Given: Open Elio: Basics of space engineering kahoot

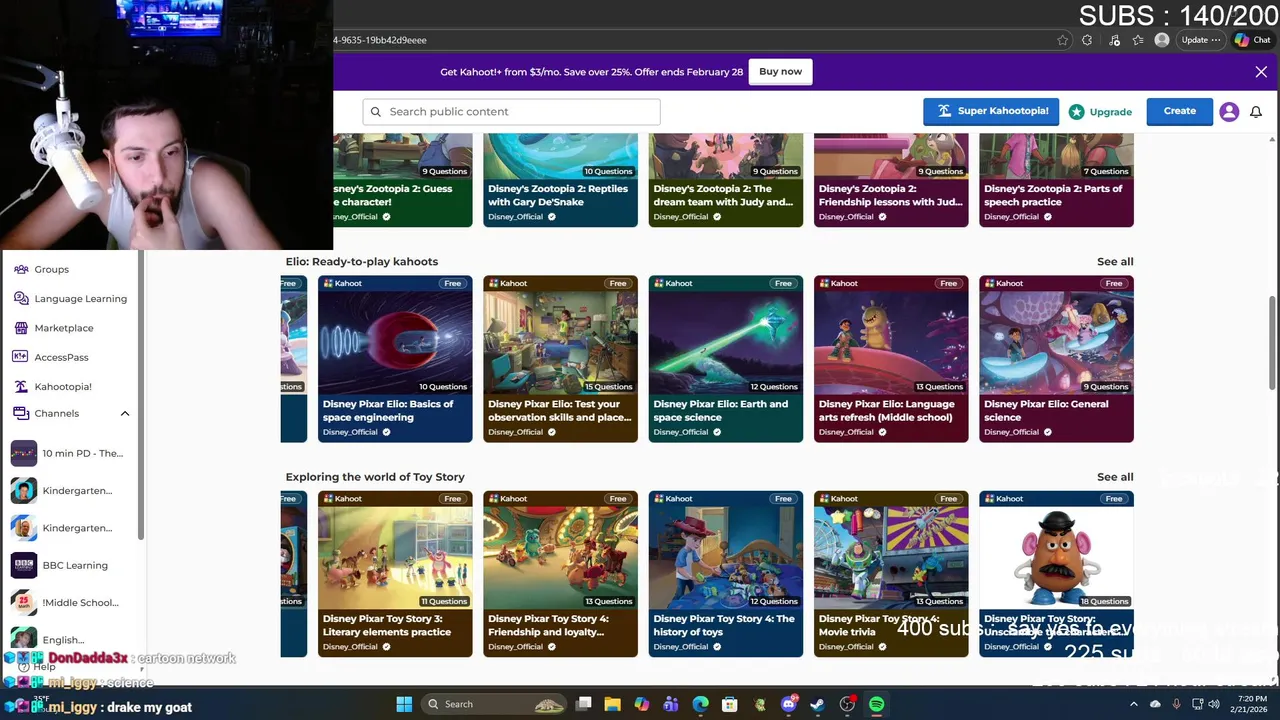Looking at the screenshot, I should (x=395, y=359).
